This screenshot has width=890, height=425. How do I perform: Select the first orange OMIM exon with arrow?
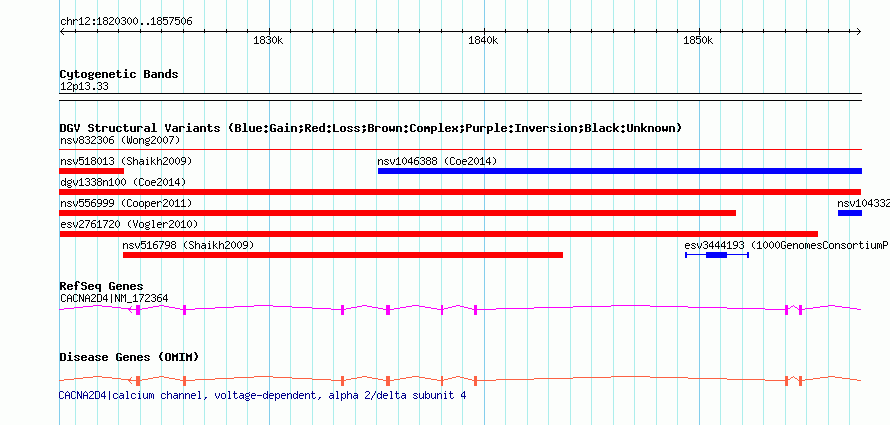point(136,380)
